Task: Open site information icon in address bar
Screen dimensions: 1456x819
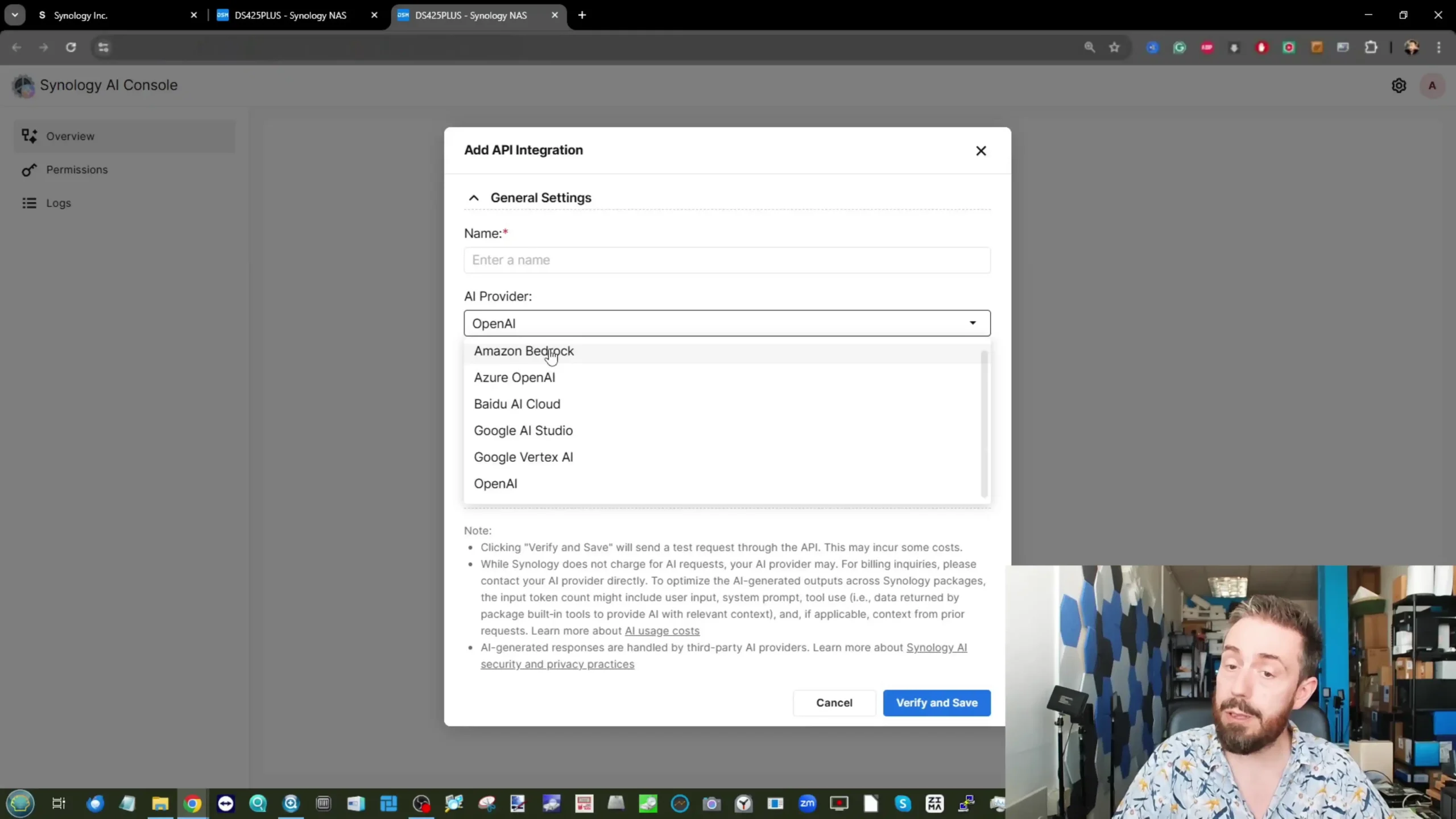Action: [103, 47]
